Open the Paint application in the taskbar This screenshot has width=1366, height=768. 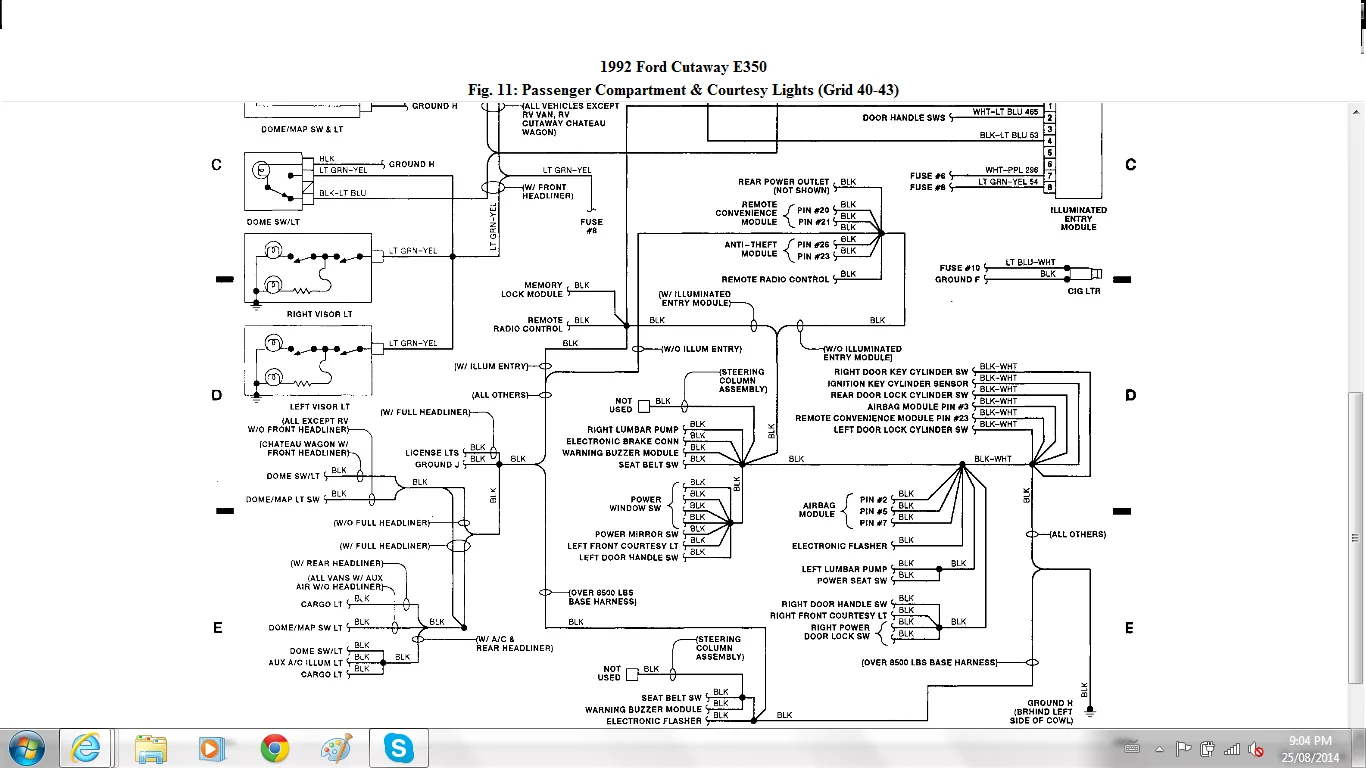(336, 748)
